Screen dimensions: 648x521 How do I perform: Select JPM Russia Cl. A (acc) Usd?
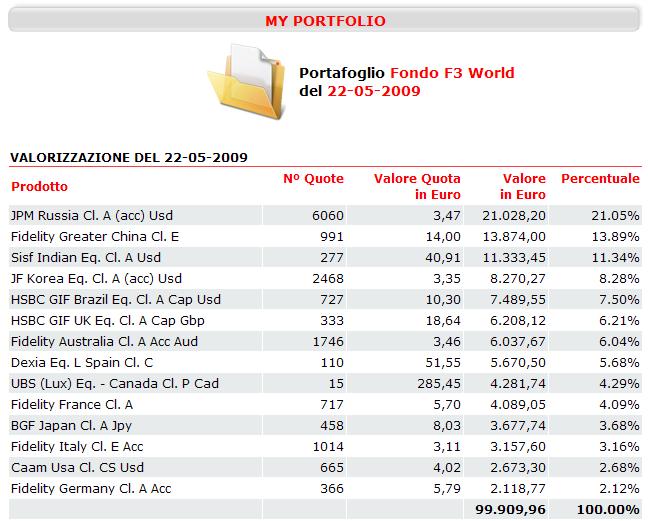tap(92, 216)
